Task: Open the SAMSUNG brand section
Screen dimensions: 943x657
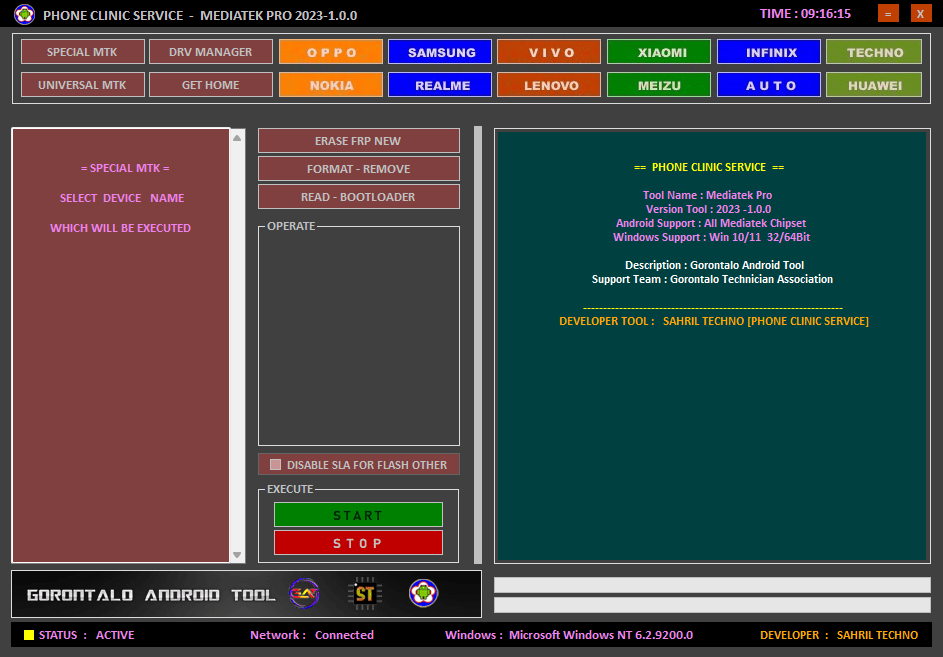Action: pos(439,51)
